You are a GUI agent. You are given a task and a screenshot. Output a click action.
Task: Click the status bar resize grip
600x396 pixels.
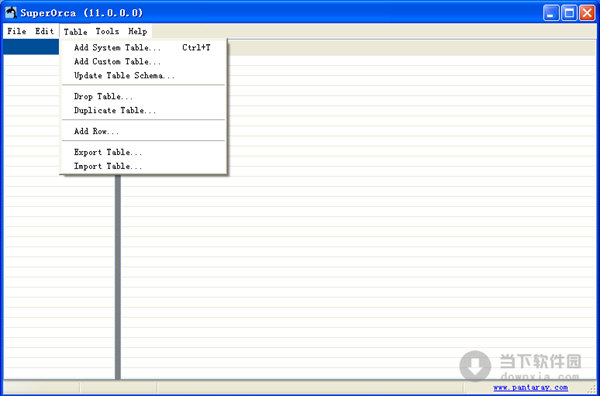pyautogui.click(x=592, y=388)
